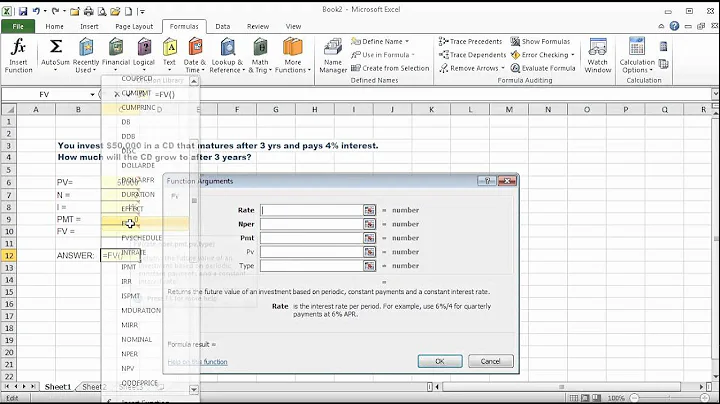The image size is (720, 404).
Task: Open Calculation Options
Action: (x=637, y=56)
